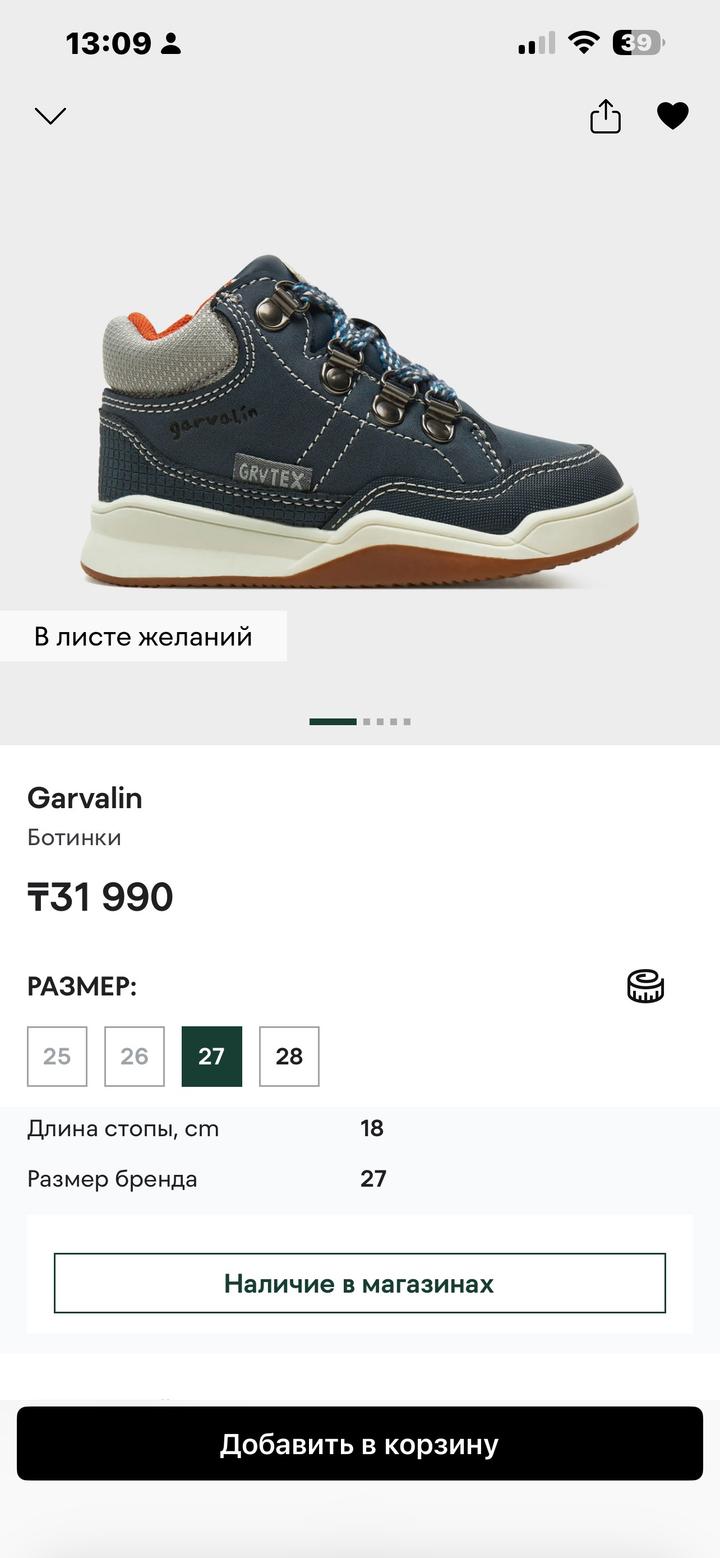Viewport: 720px width, 1558px height.
Task: Tap Добавить в корзину button
Action: (x=360, y=1444)
